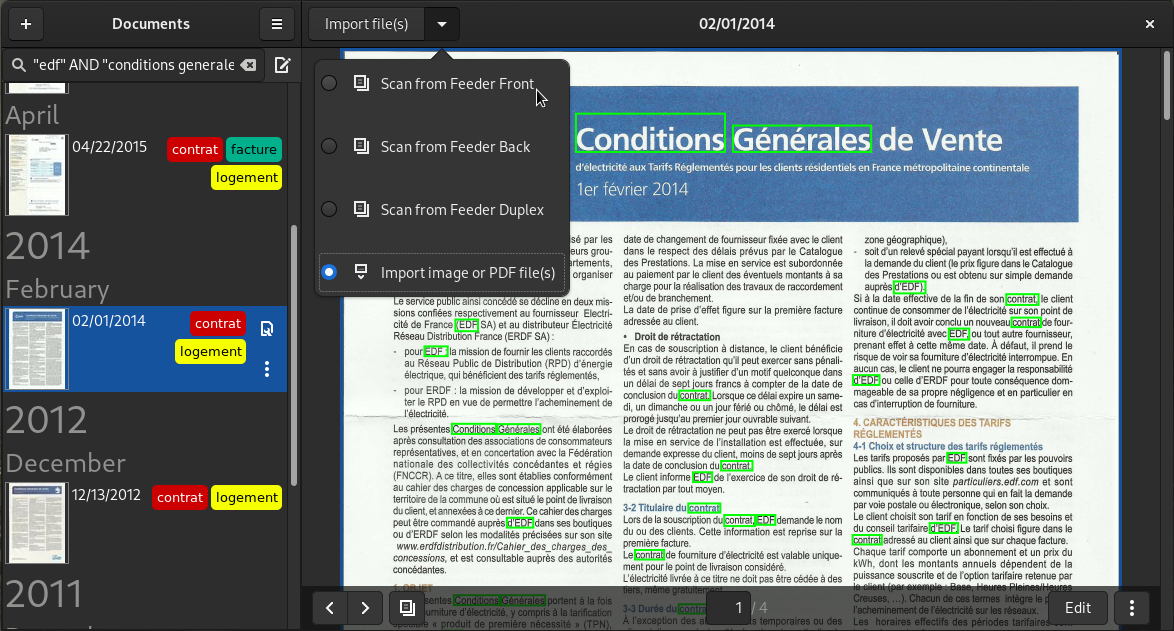This screenshot has height=631, width=1174.
Task: Expand the Import file(s) dropdown arrow
Action: click(x=442, y=24)
